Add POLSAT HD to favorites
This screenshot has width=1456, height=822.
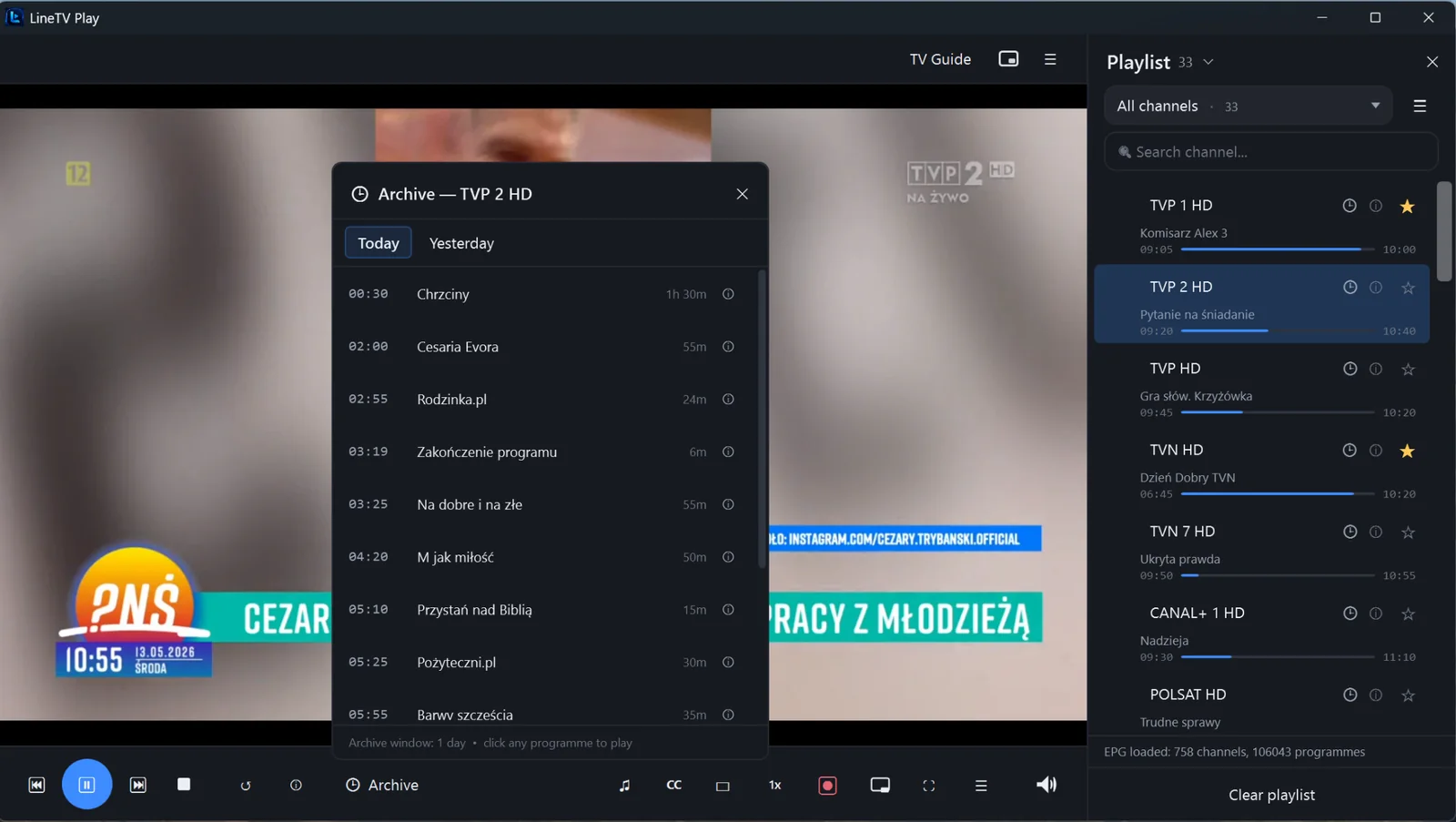1408,695
